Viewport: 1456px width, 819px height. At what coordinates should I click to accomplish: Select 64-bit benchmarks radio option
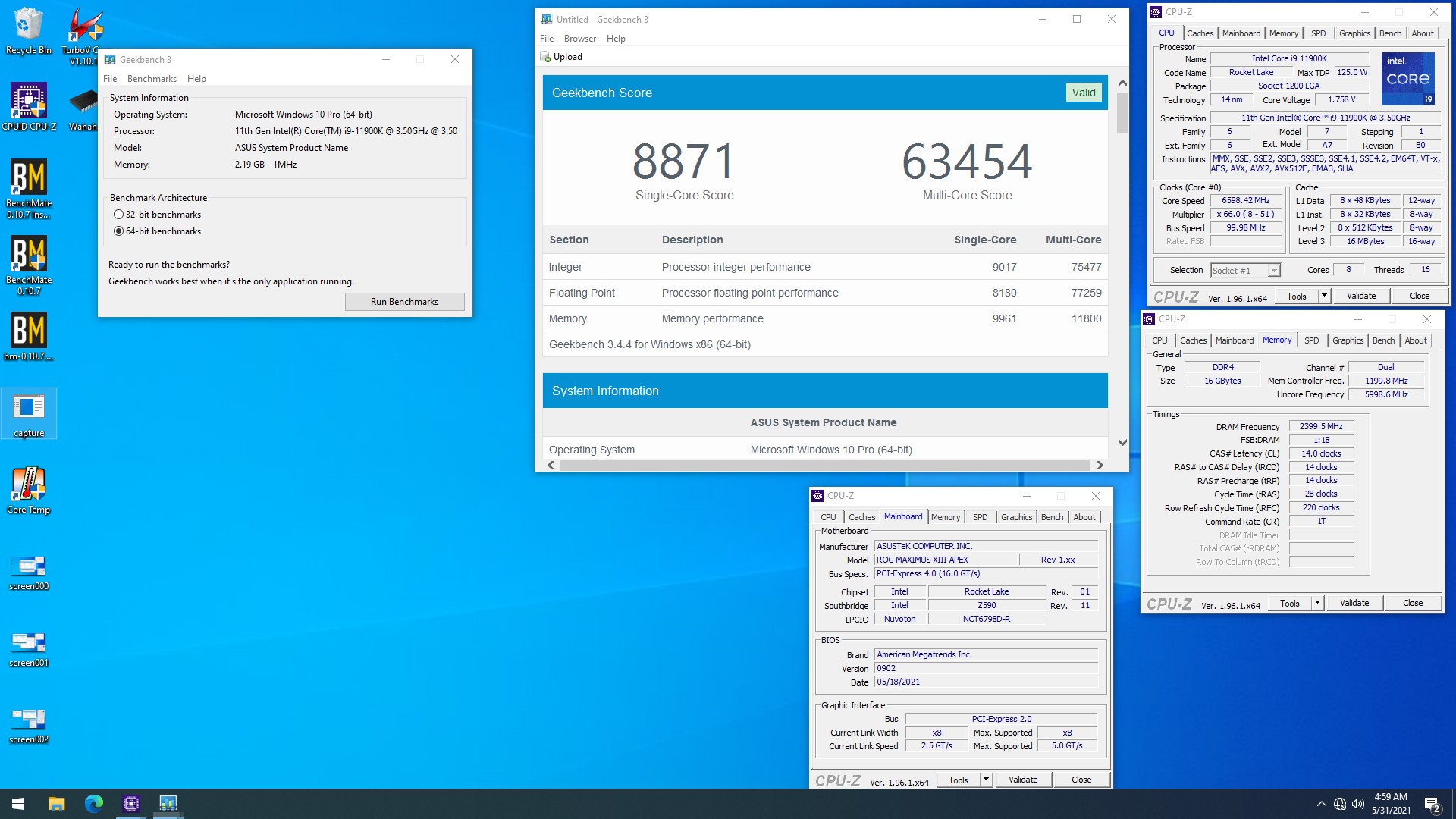[x=118, y=231]
